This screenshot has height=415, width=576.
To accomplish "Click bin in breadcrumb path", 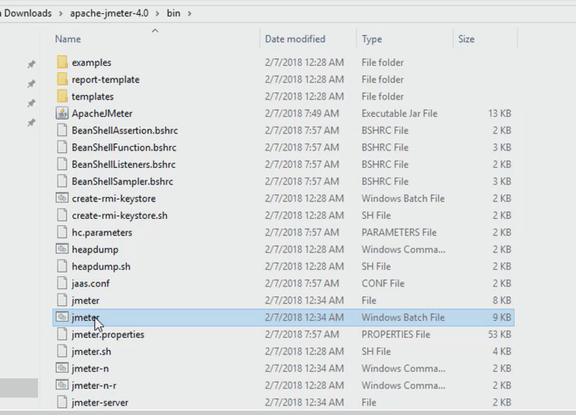I will pos(173,13).
